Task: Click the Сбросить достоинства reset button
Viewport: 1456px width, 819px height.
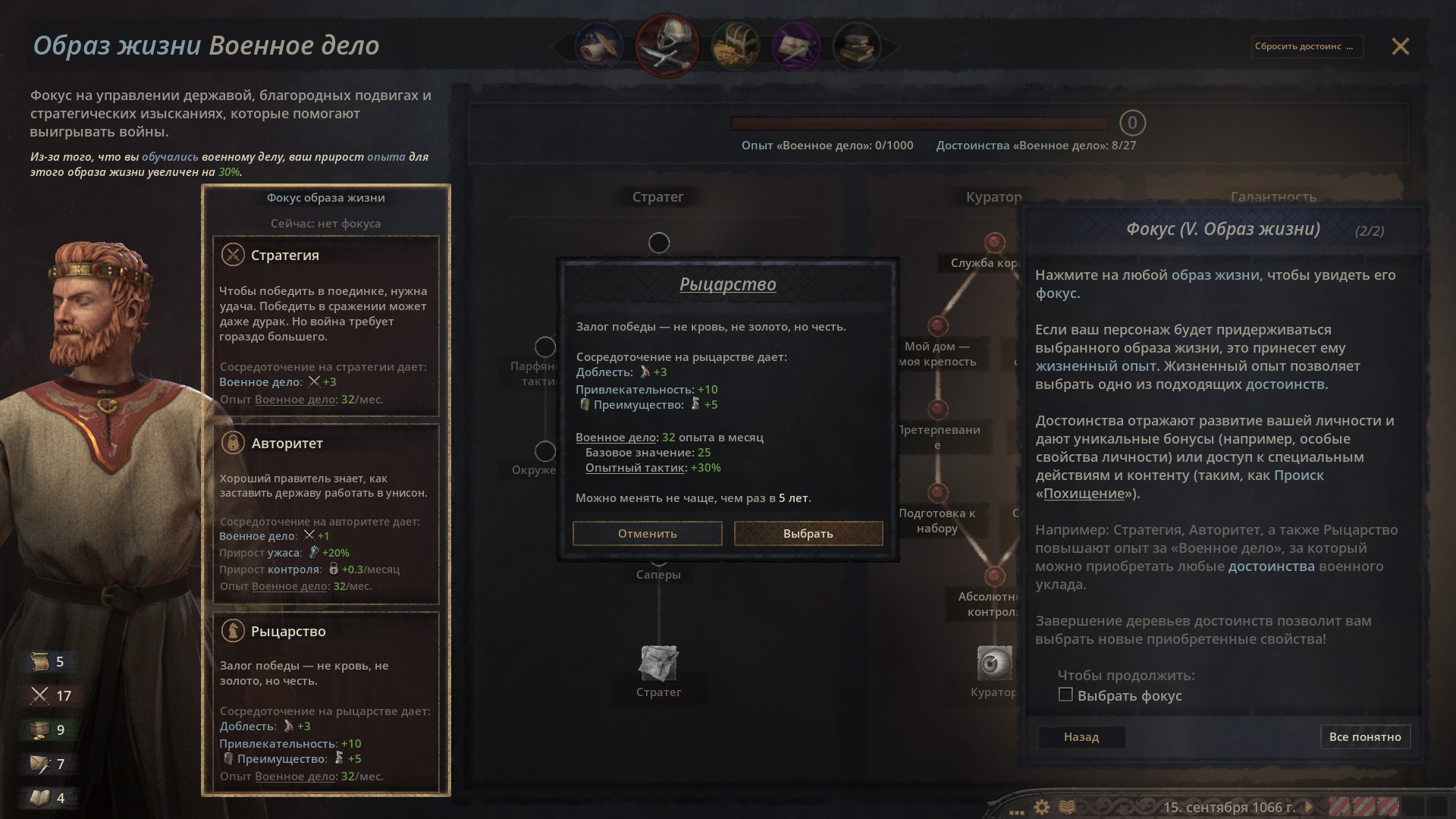Action: [x=1307, y=46]
